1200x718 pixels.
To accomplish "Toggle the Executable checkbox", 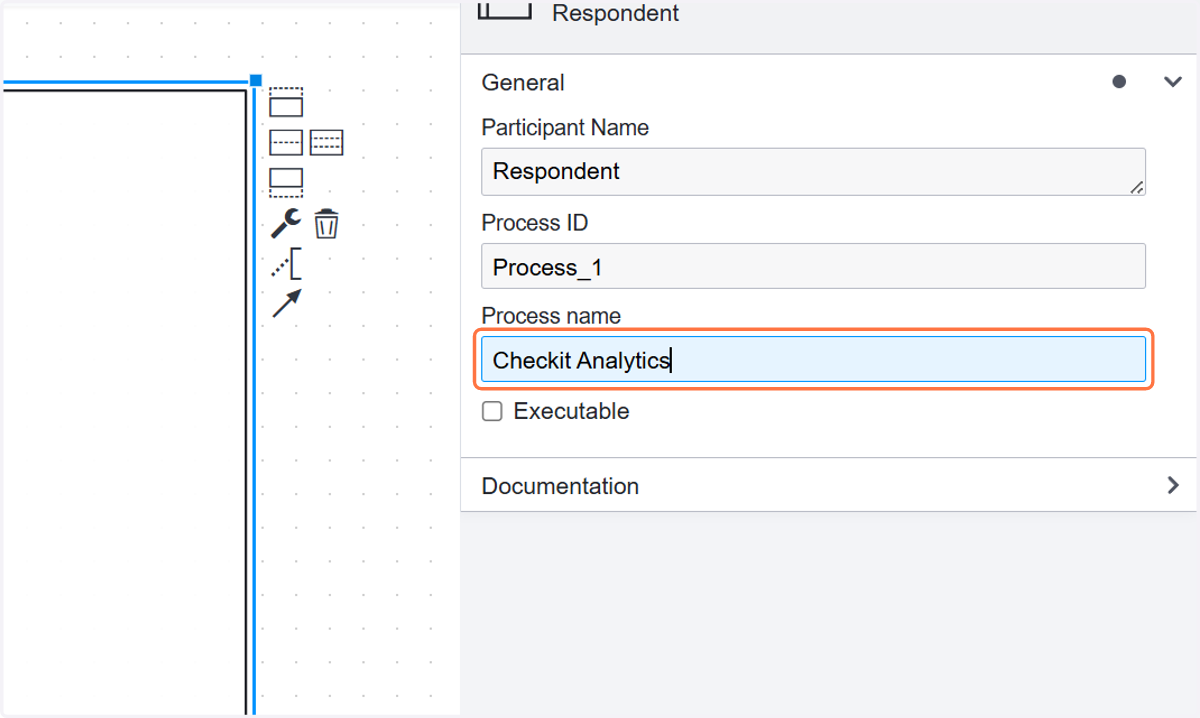I will pyautogui.click(x=492, y=411).
